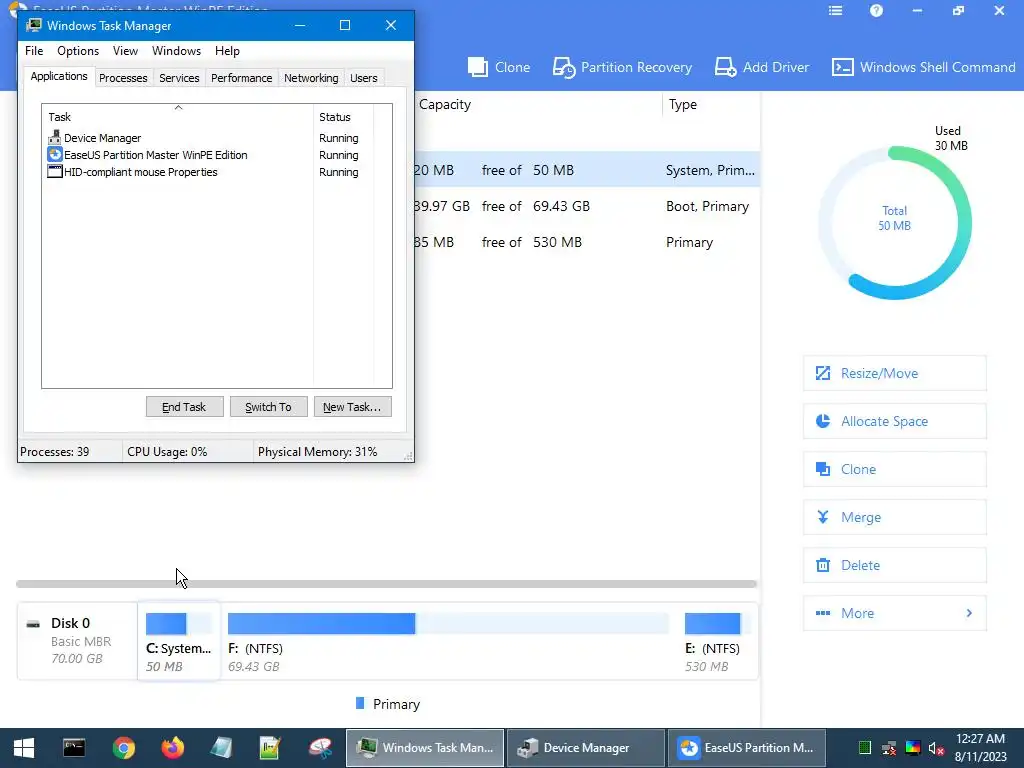Open the Help menu in Task Manager
Viewport: 1024px width, 768px height.
227,51
